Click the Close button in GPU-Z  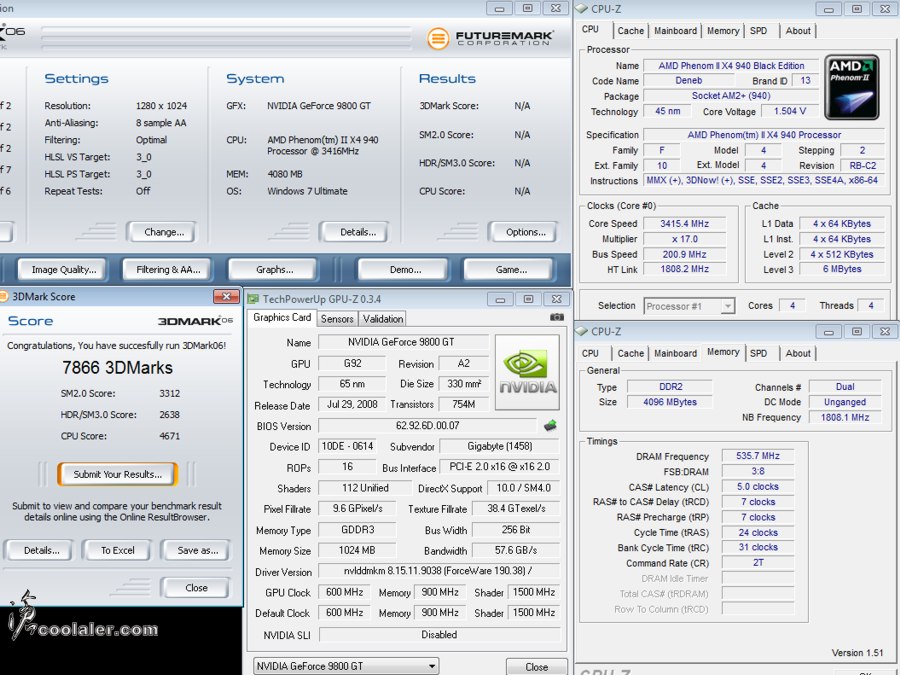536,667
